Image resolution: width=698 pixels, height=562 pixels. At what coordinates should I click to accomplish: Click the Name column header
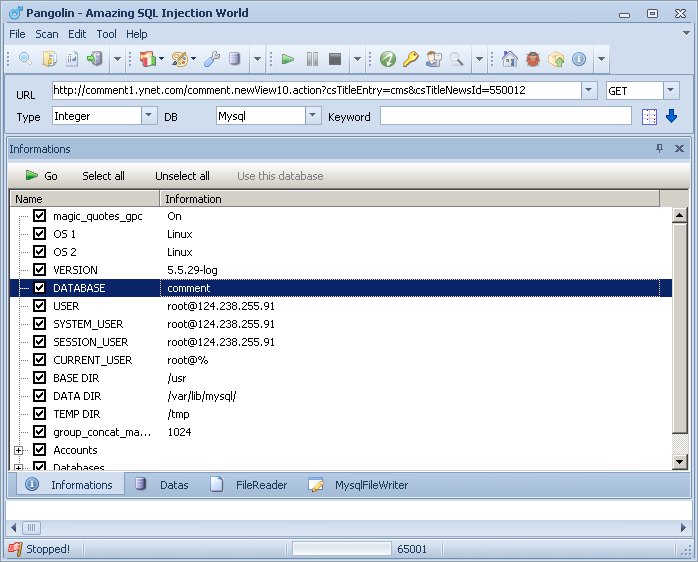pos(85,199)
